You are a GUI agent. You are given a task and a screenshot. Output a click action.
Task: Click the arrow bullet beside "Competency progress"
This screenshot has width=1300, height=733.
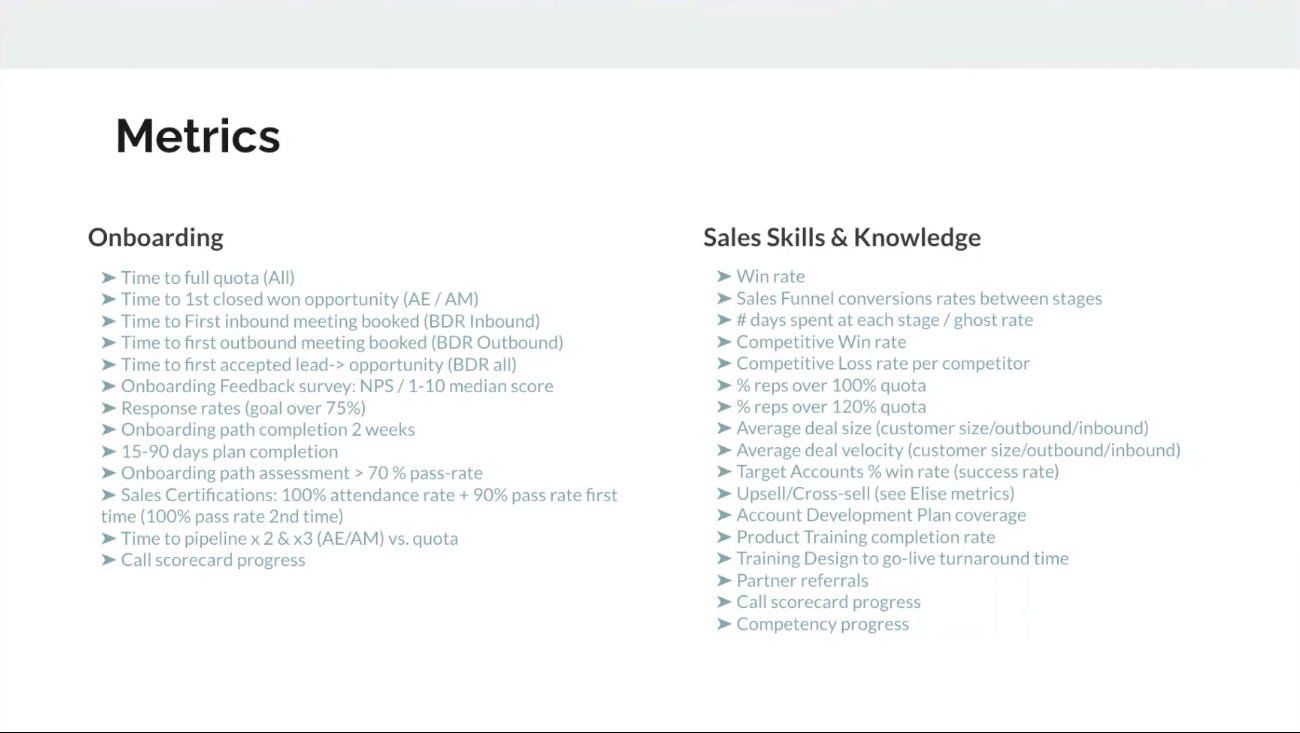click(724, 624)
